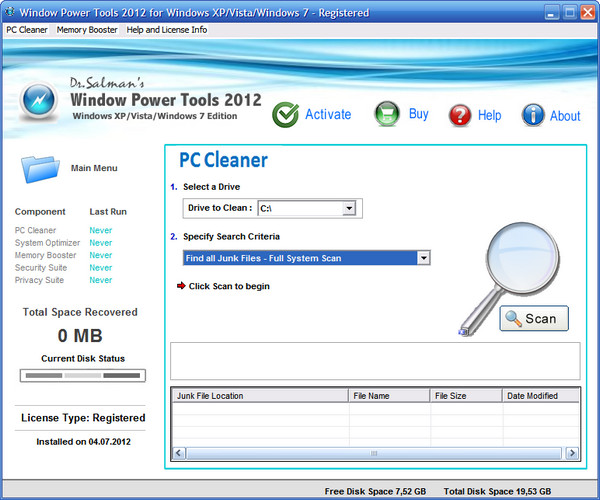Click the horizontal scrollbar right arrow
This screenshot has width=600, height=500.
573,453
